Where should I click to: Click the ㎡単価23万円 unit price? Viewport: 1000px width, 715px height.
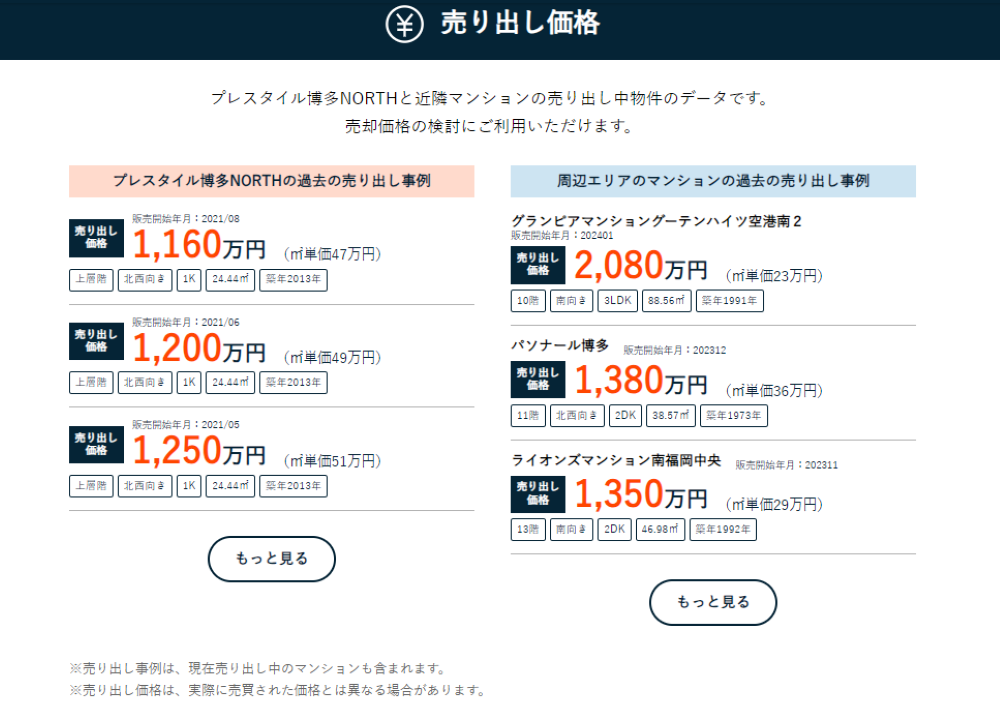[774, 276]
